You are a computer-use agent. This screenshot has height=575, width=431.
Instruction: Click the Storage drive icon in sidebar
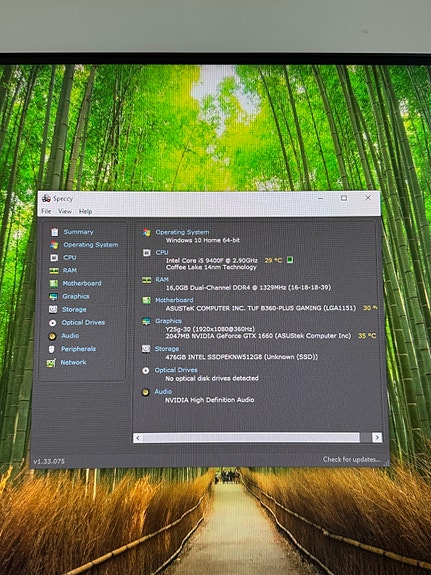[x=53, y=310]
